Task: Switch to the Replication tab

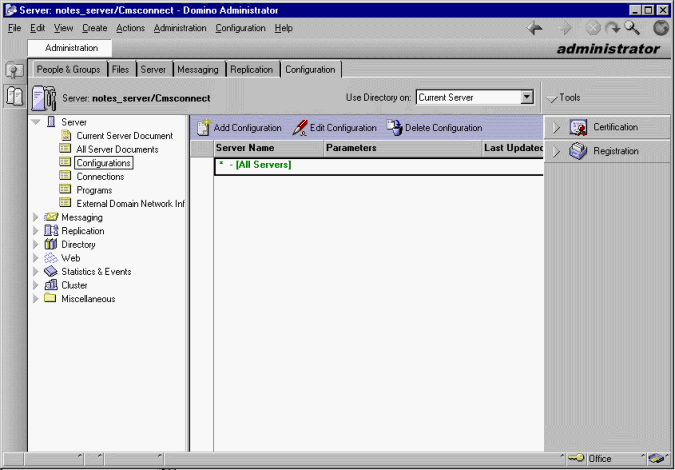Action: point(251,69)
